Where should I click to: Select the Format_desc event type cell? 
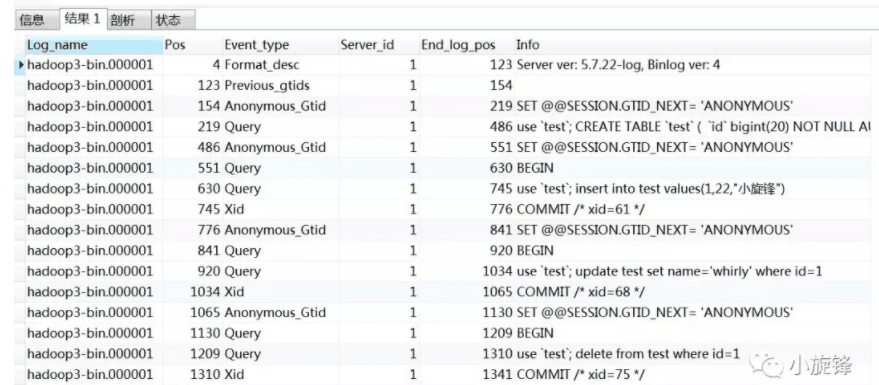tap(280, 65)
